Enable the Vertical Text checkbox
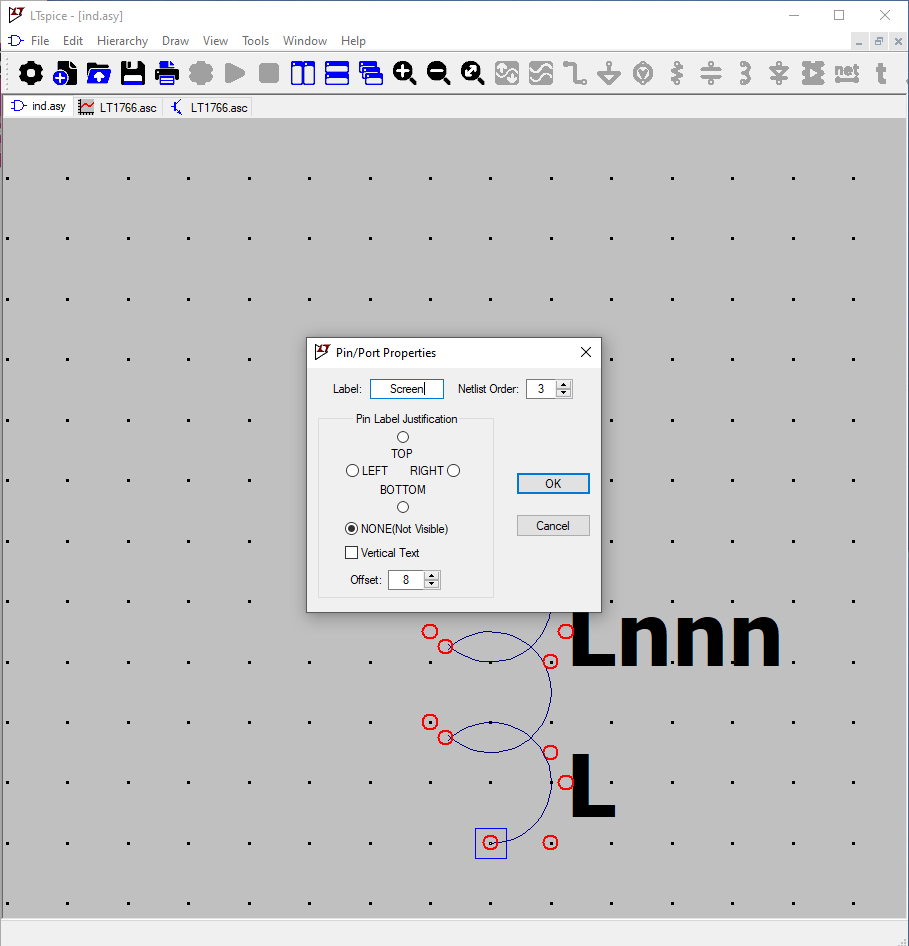 click(x=351, y=553)
